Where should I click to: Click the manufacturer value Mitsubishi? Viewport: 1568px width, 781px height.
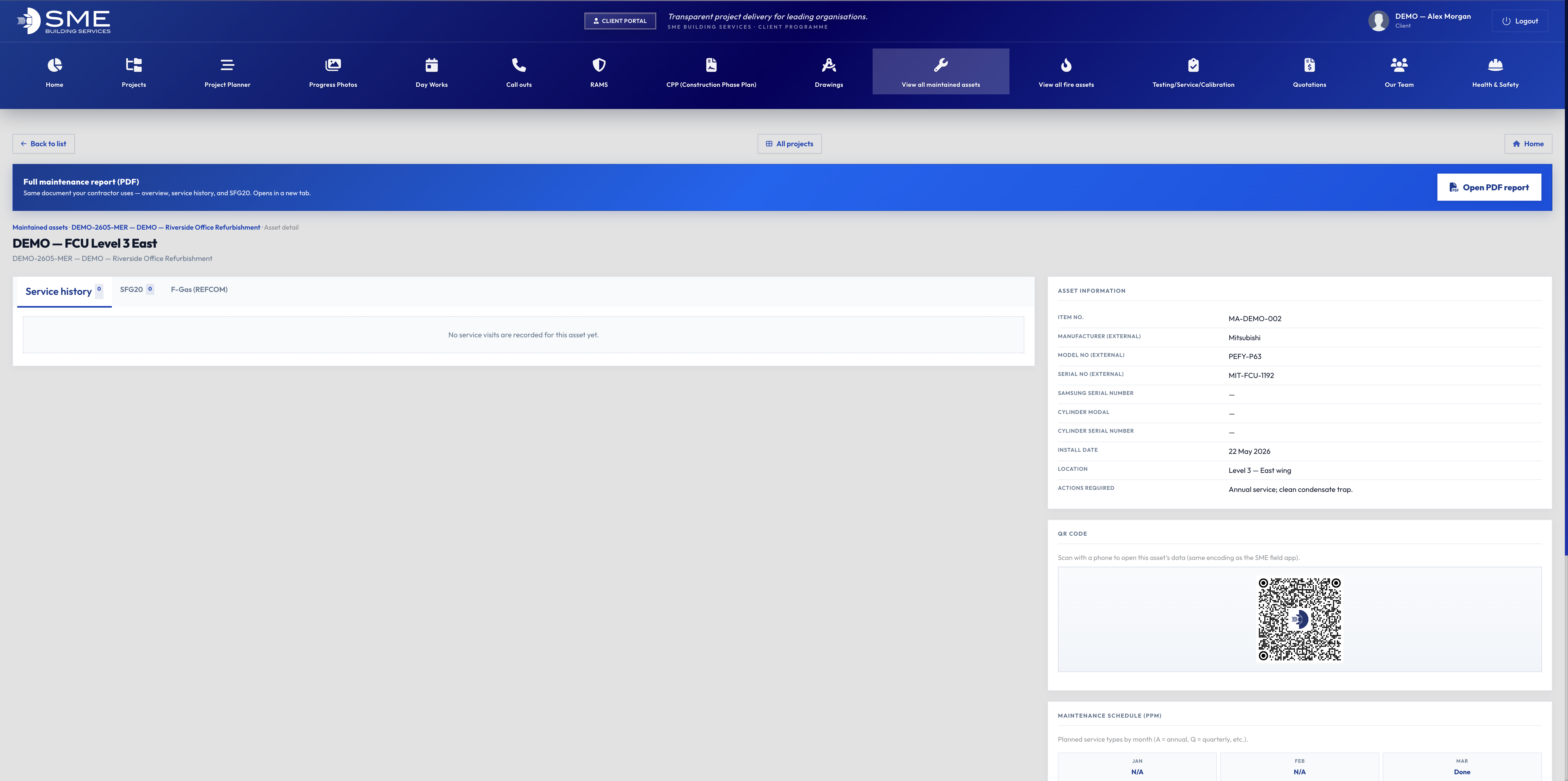[1244, 338]
